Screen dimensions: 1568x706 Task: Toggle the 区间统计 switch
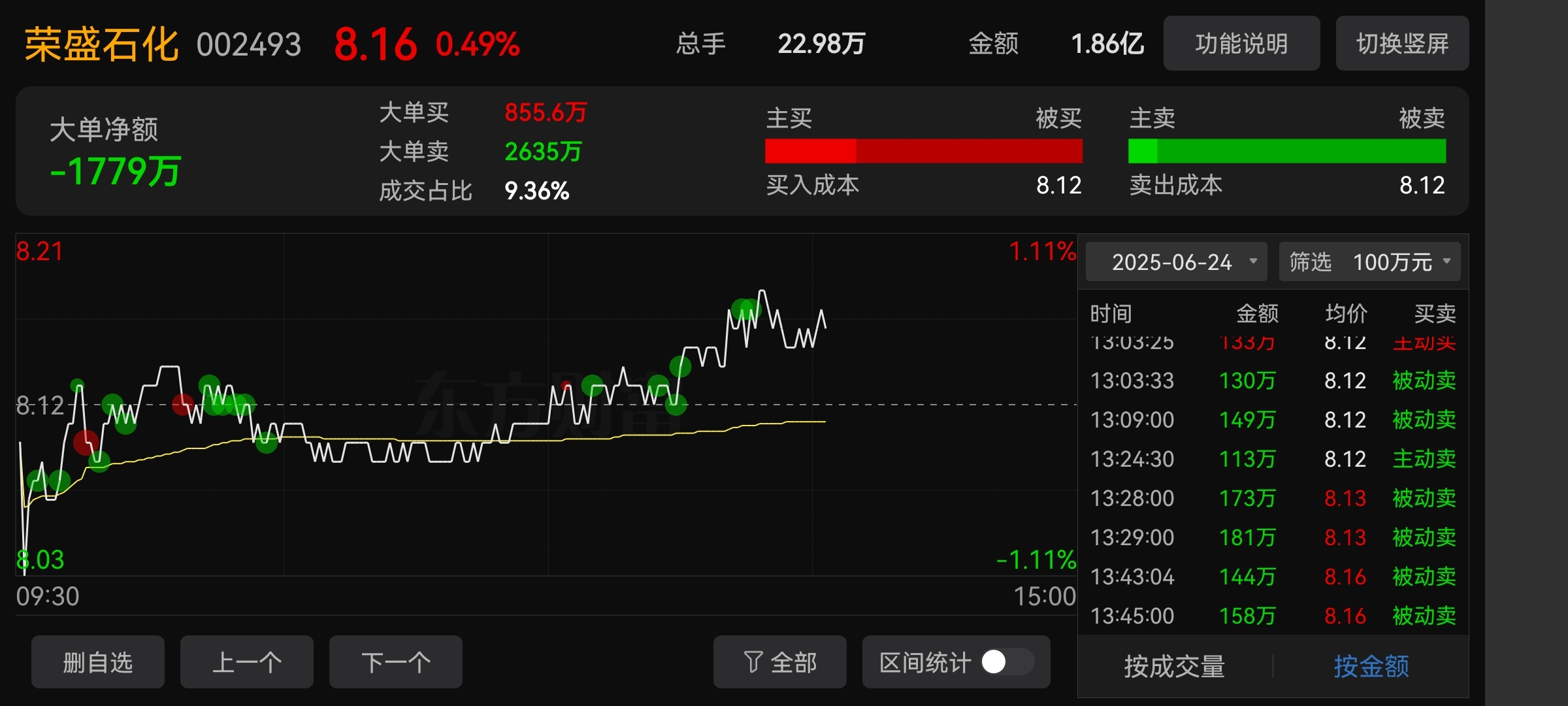pyautogui.click(x=1007, y=662)
